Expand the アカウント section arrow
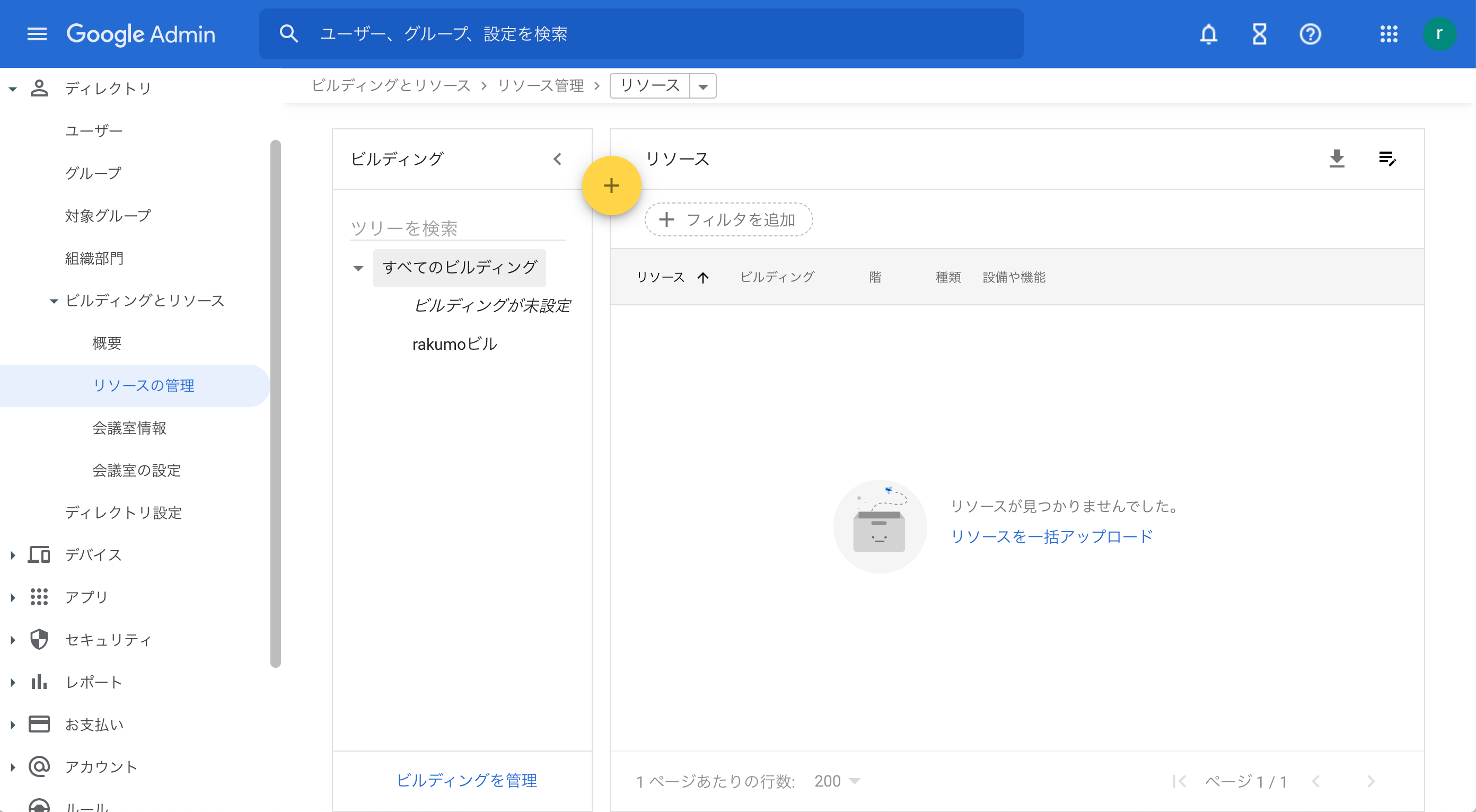1476x812 pixels. (13, 767)
